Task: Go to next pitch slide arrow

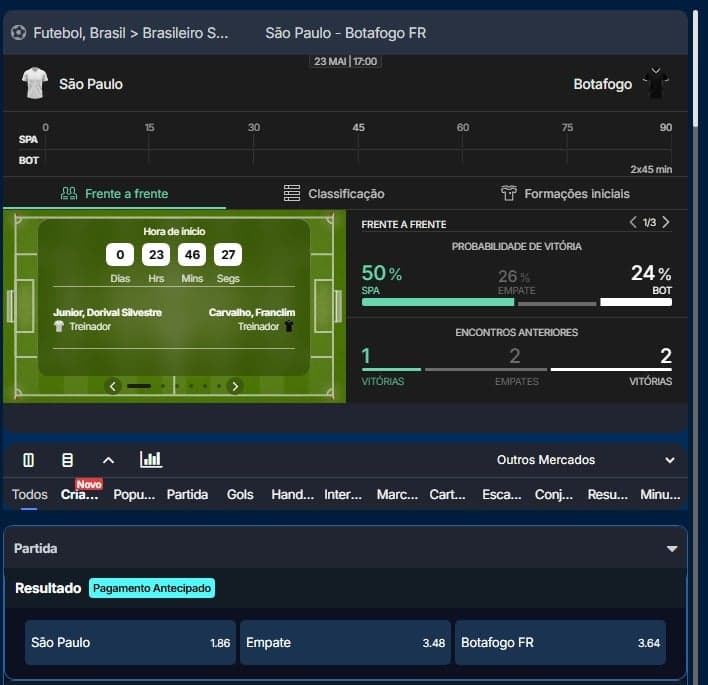Action: coord(235,386)
